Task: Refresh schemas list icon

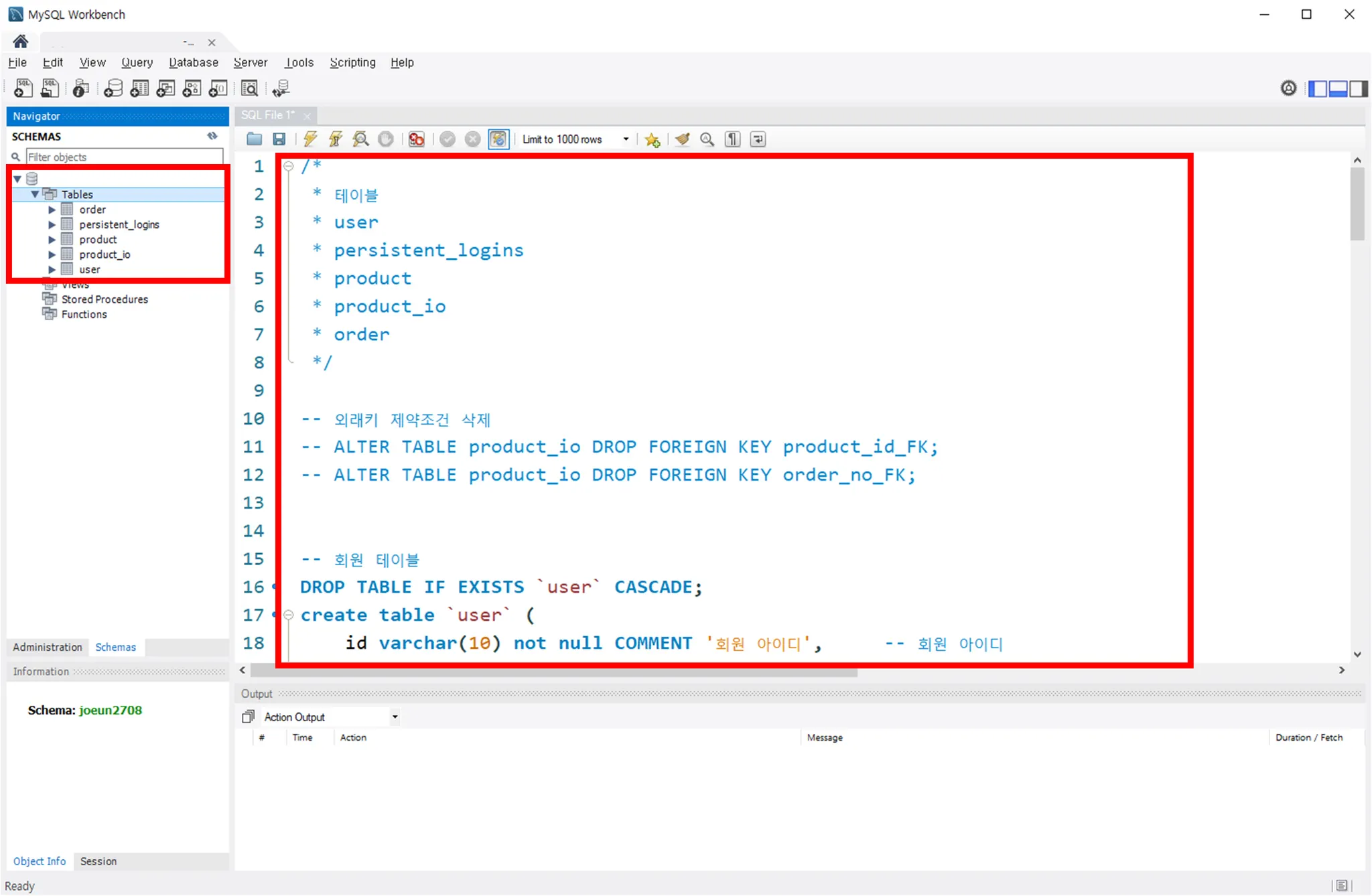Action: pyautogui.click(x=212, y=136)
